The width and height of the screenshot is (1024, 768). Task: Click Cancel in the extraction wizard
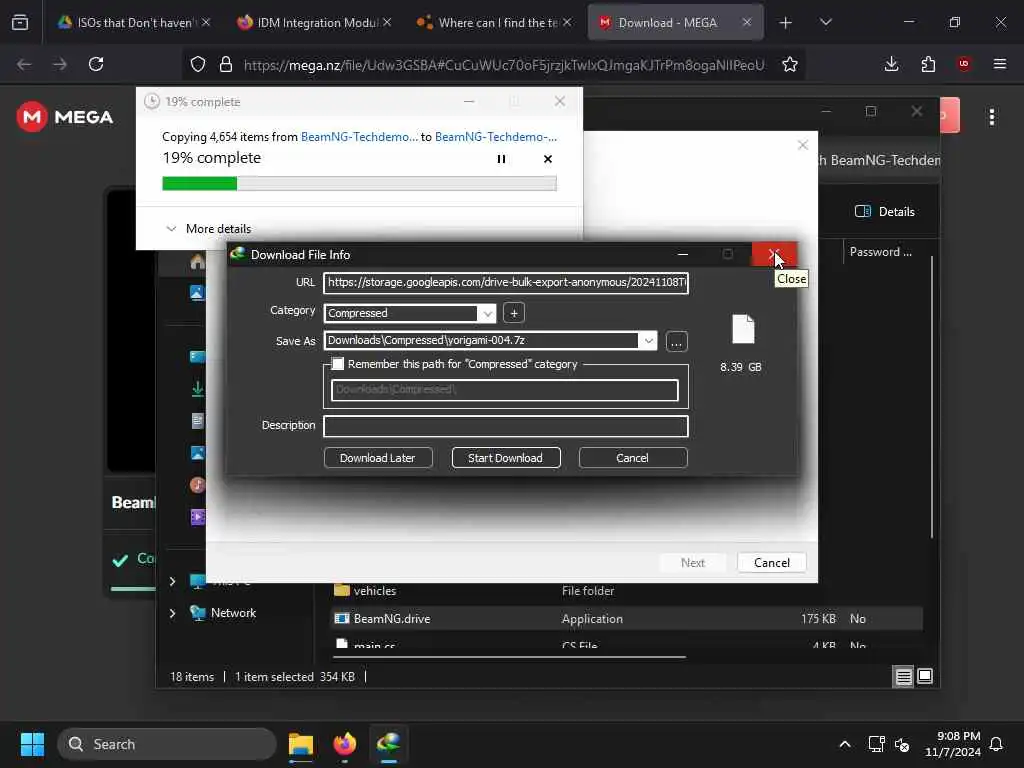coord(771,562)
